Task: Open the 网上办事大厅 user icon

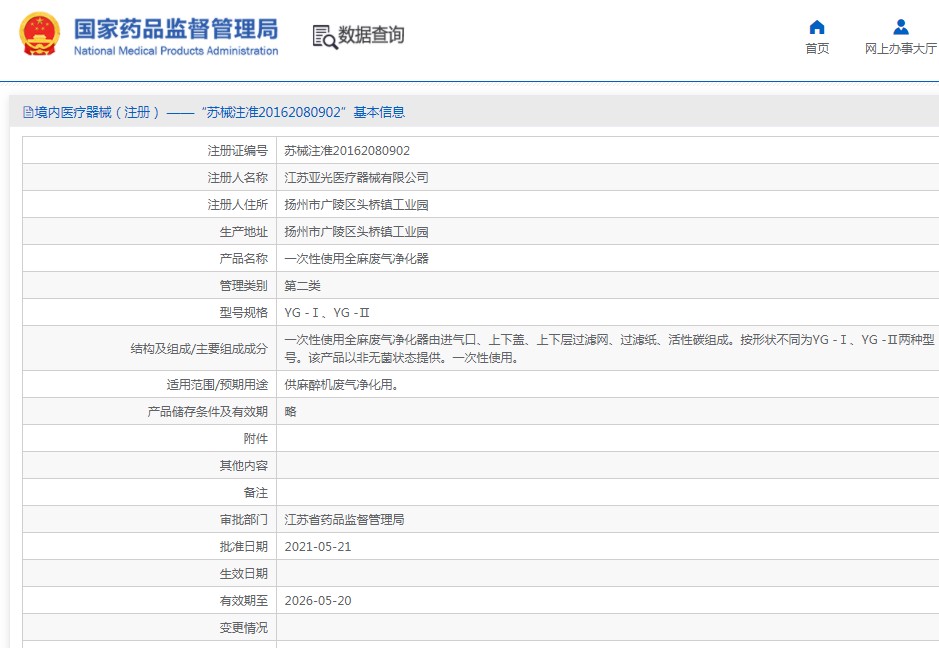Action: 901,27
